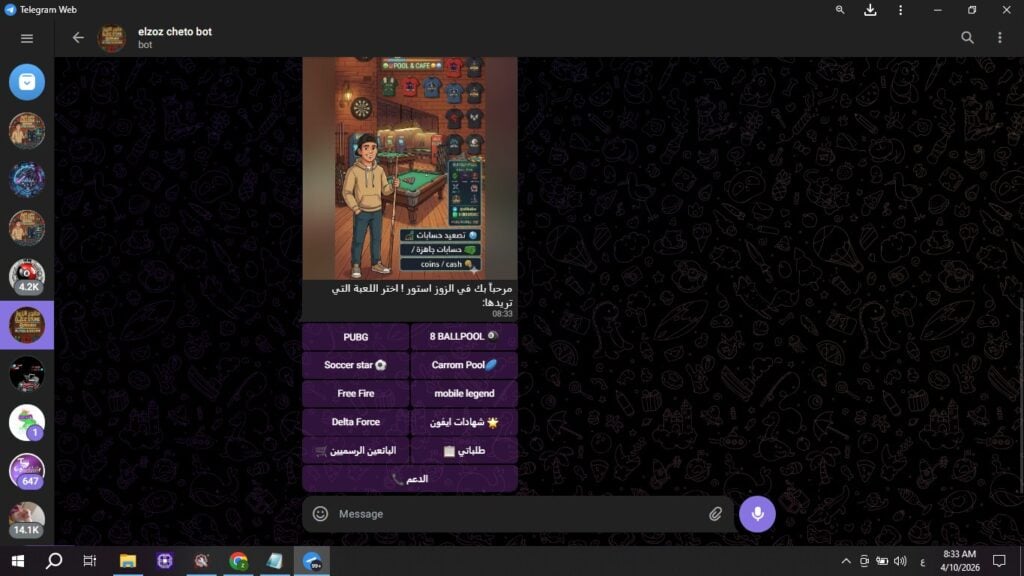Screen dimensions: 1024x576
Task: Open the chat with 14.1K unread badge
Action: click(27, 520)
